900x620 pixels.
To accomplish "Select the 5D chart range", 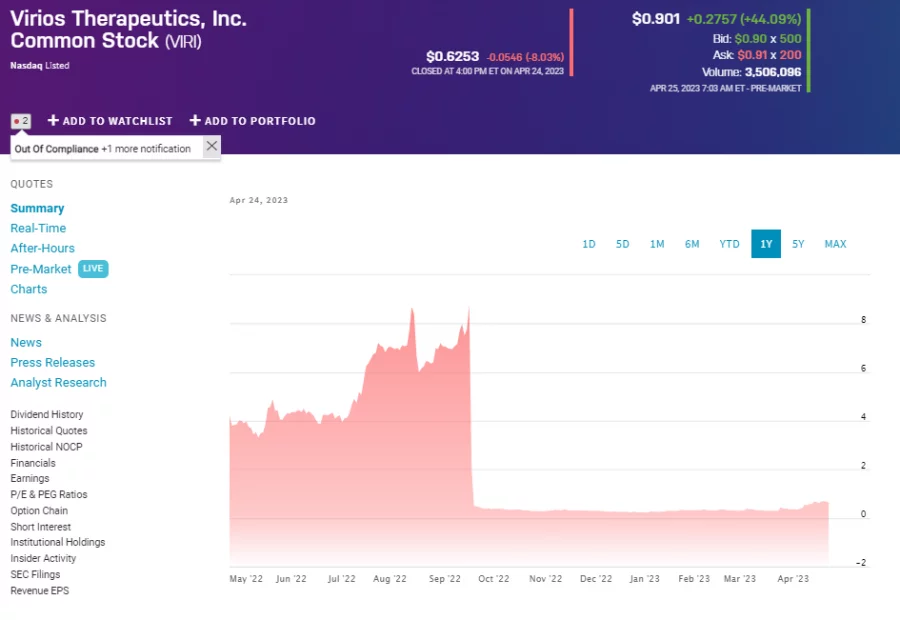I will coord(622,244).
